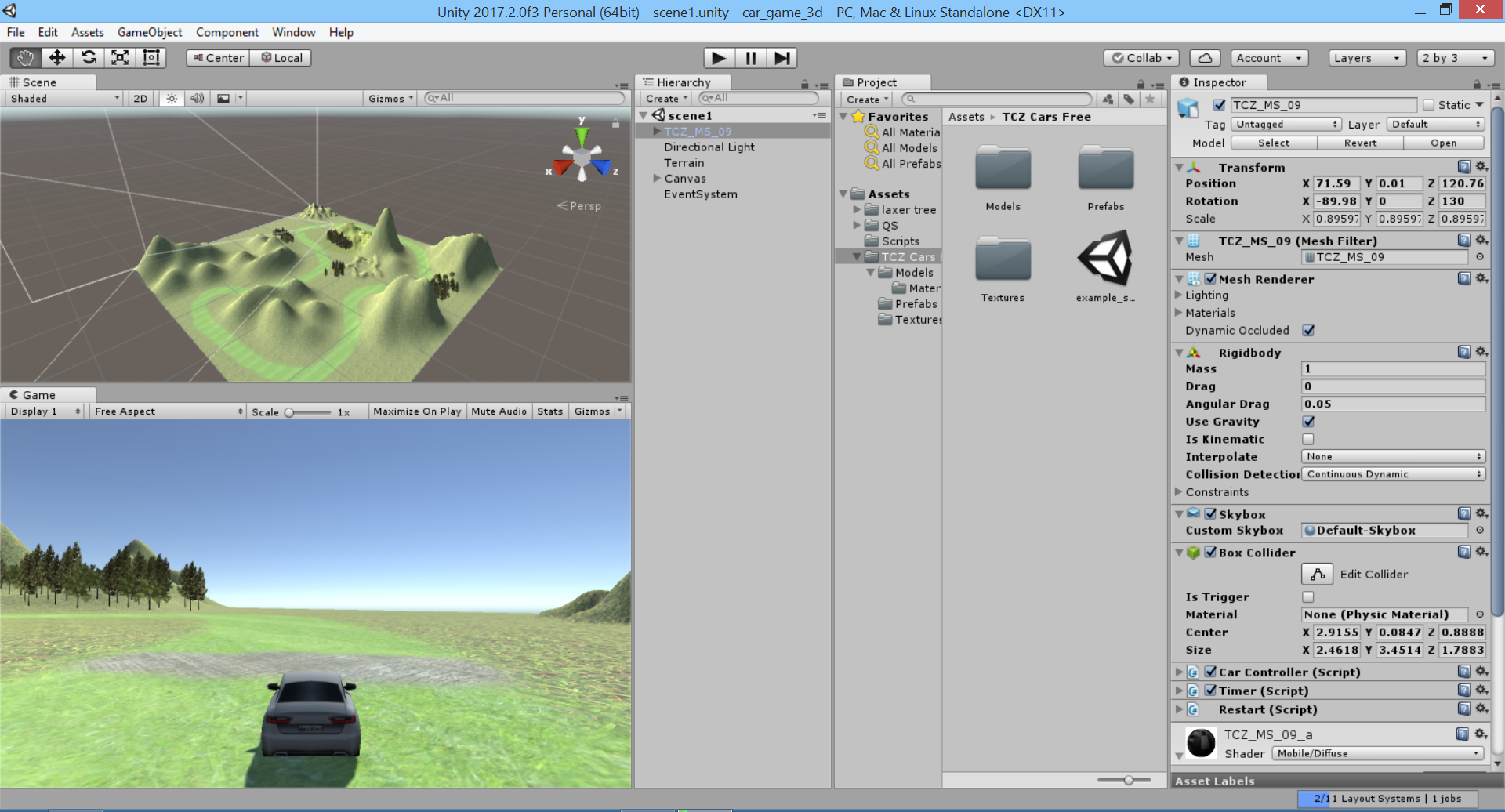The image size is (1505, 812).
Task: Toggle scene lighting sun icon
Action: (x=172, y=99)
